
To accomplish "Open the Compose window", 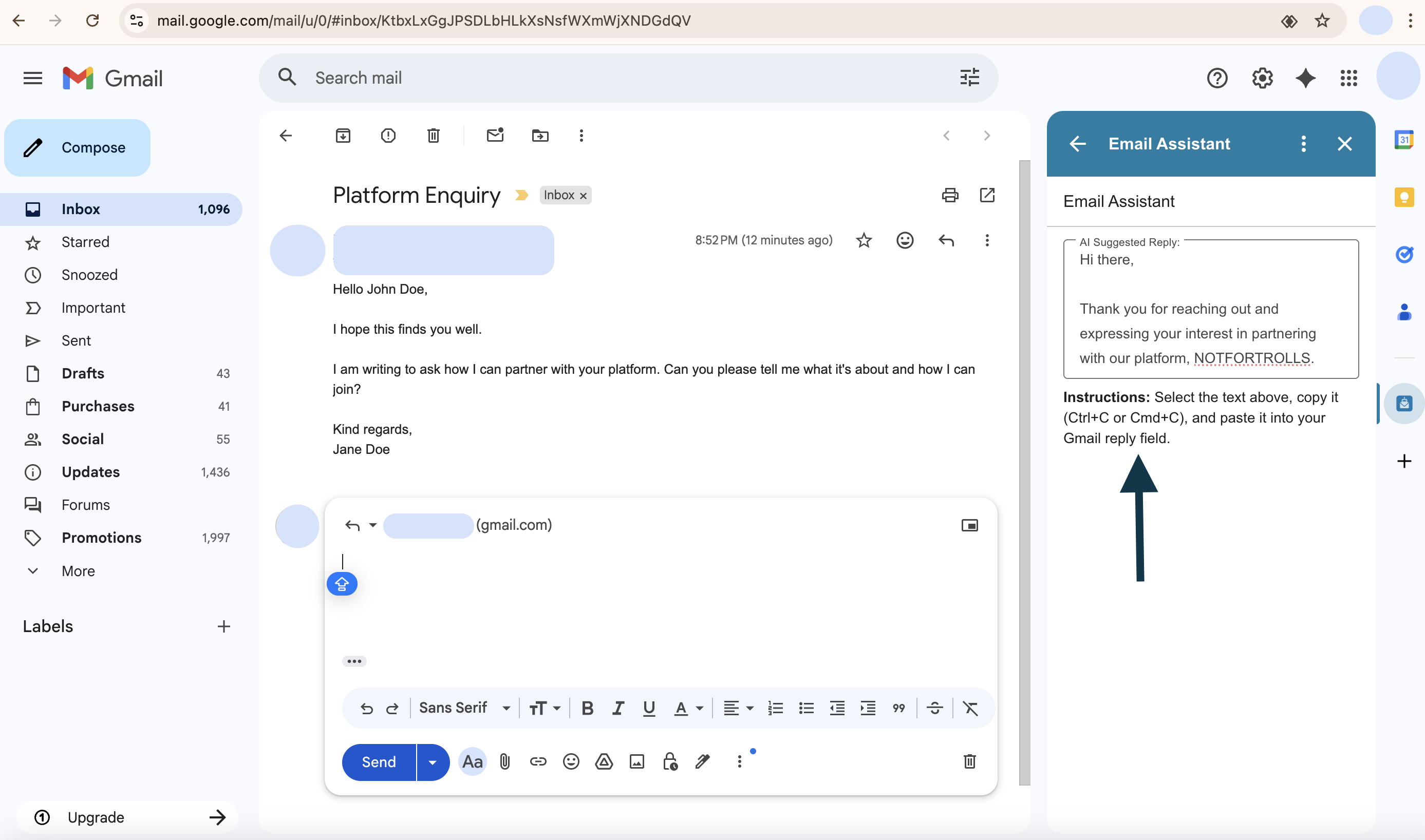I will pyautogui.click(x=78, y=147).
